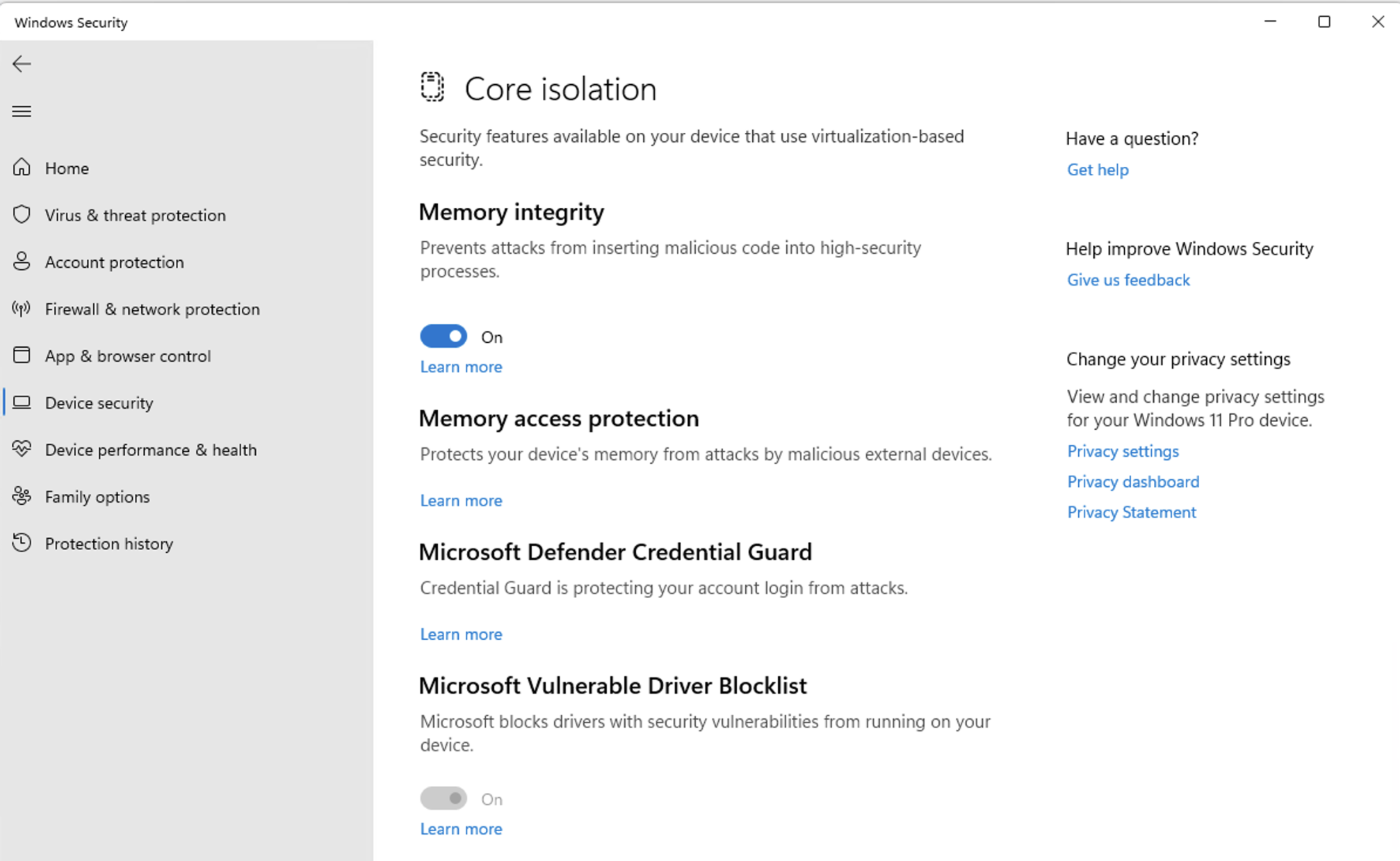
Task: Click the Home icon in the sidebar
Action: pos(22,168)
